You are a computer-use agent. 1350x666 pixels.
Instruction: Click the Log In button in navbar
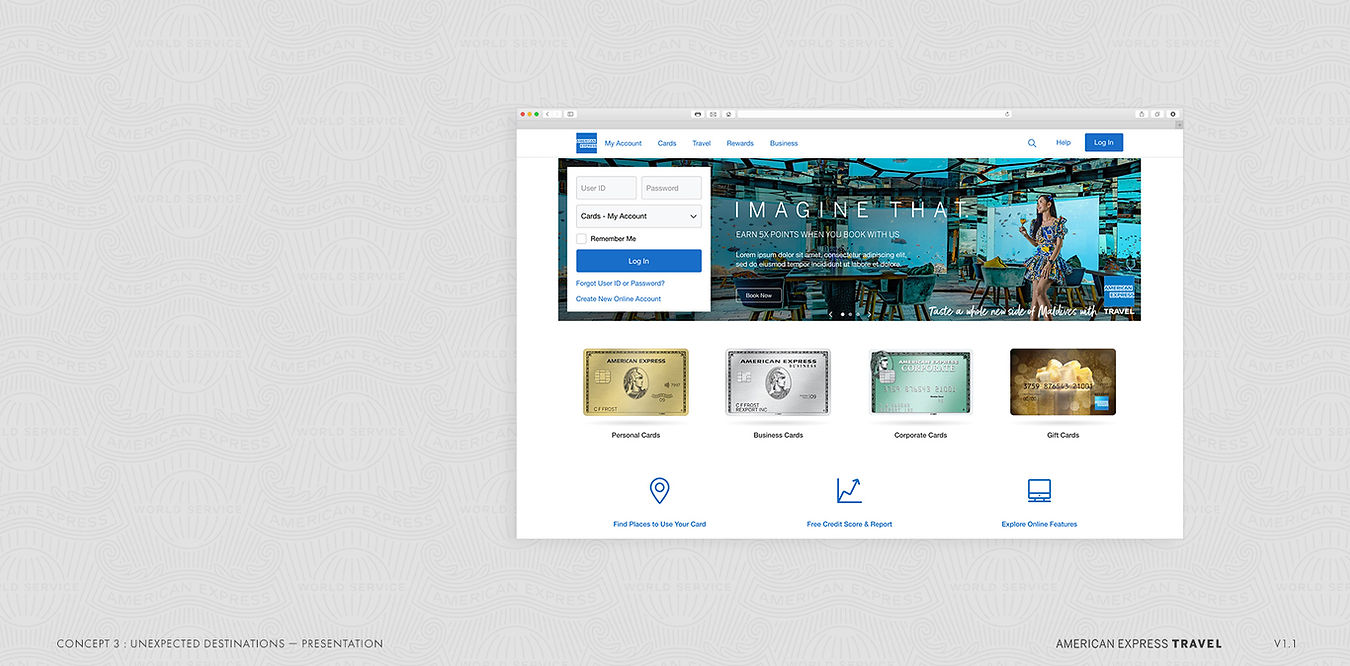point(1104,143)
